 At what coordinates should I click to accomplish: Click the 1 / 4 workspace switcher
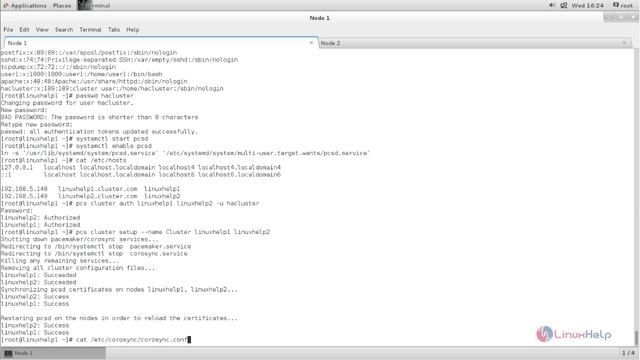pyautogui.click(x=628, y=353)
